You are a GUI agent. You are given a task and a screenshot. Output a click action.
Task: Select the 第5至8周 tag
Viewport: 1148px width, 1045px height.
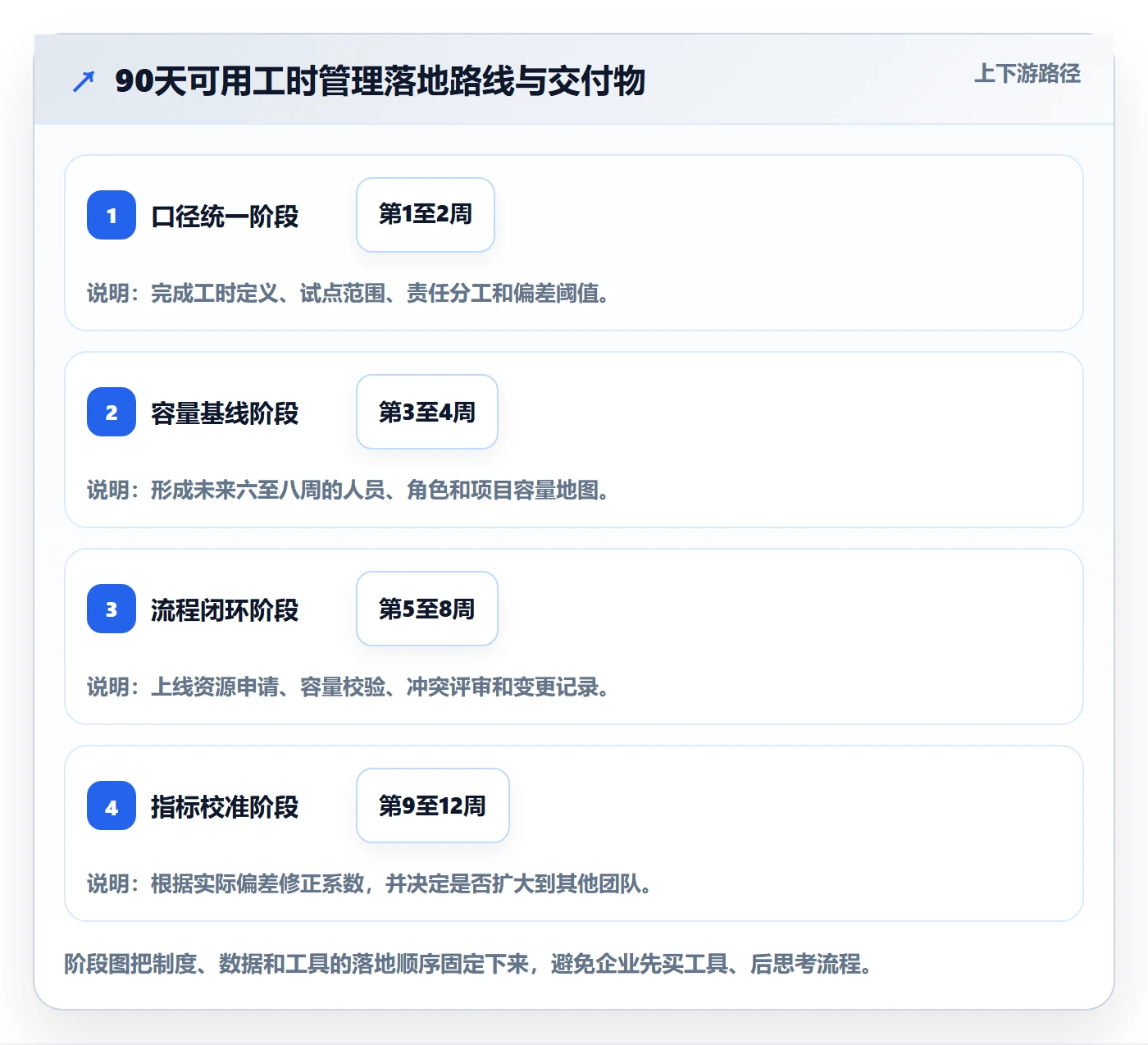[x=427, y=609]
